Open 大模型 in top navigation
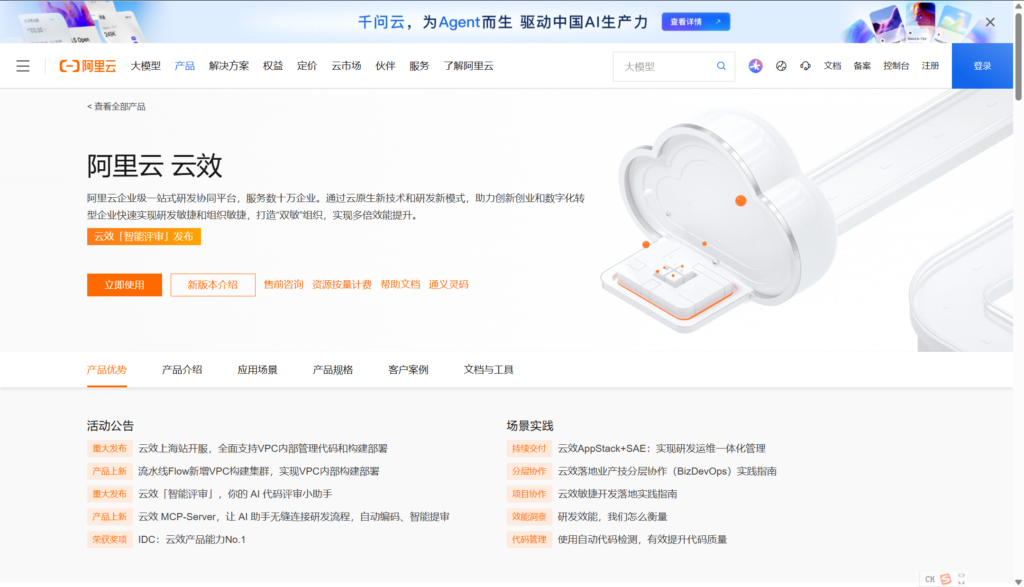1024x587 pixels. point(146,66)
